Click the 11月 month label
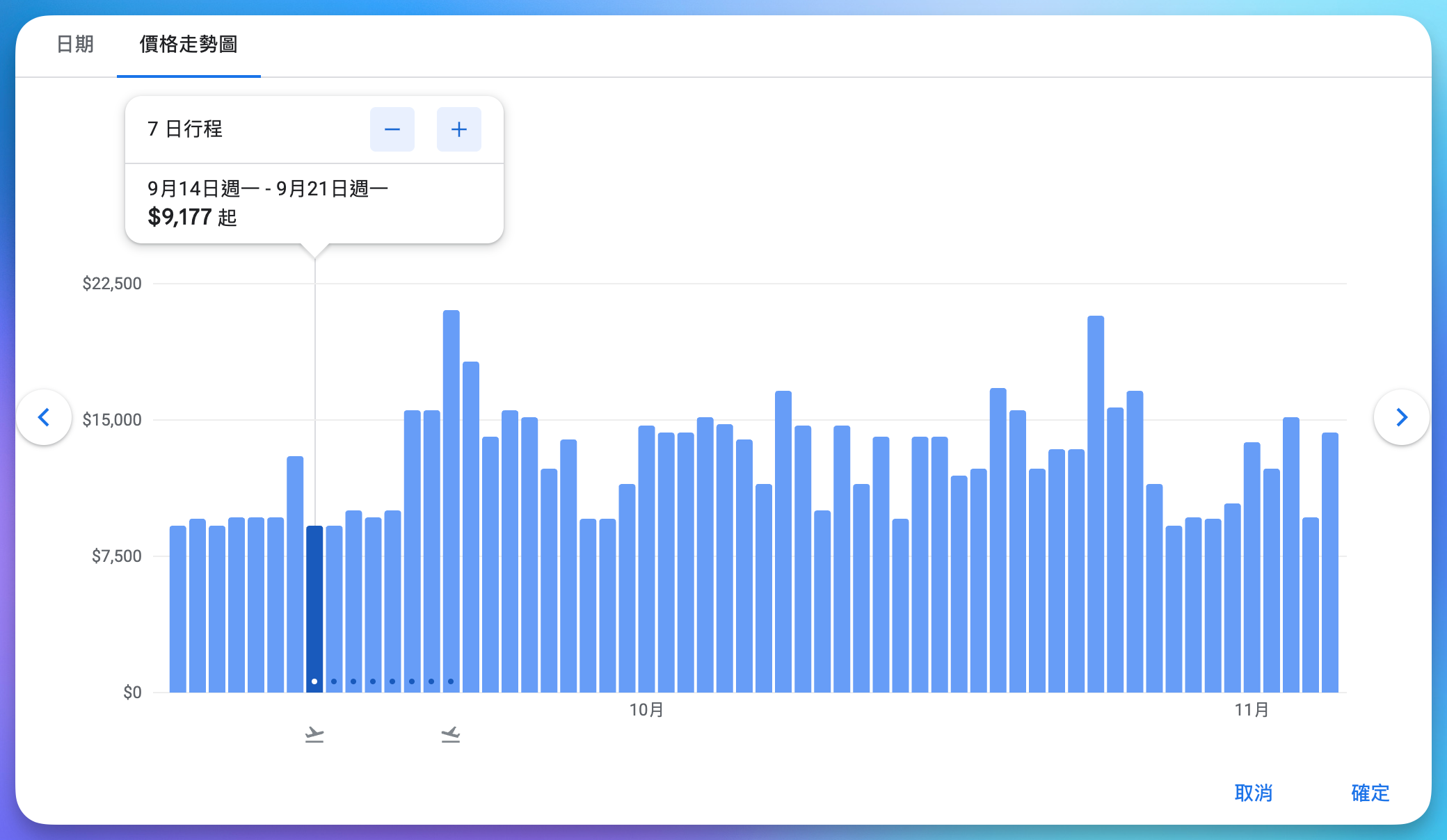This screenshot has height=840, width=1447. pos(1252,710)
